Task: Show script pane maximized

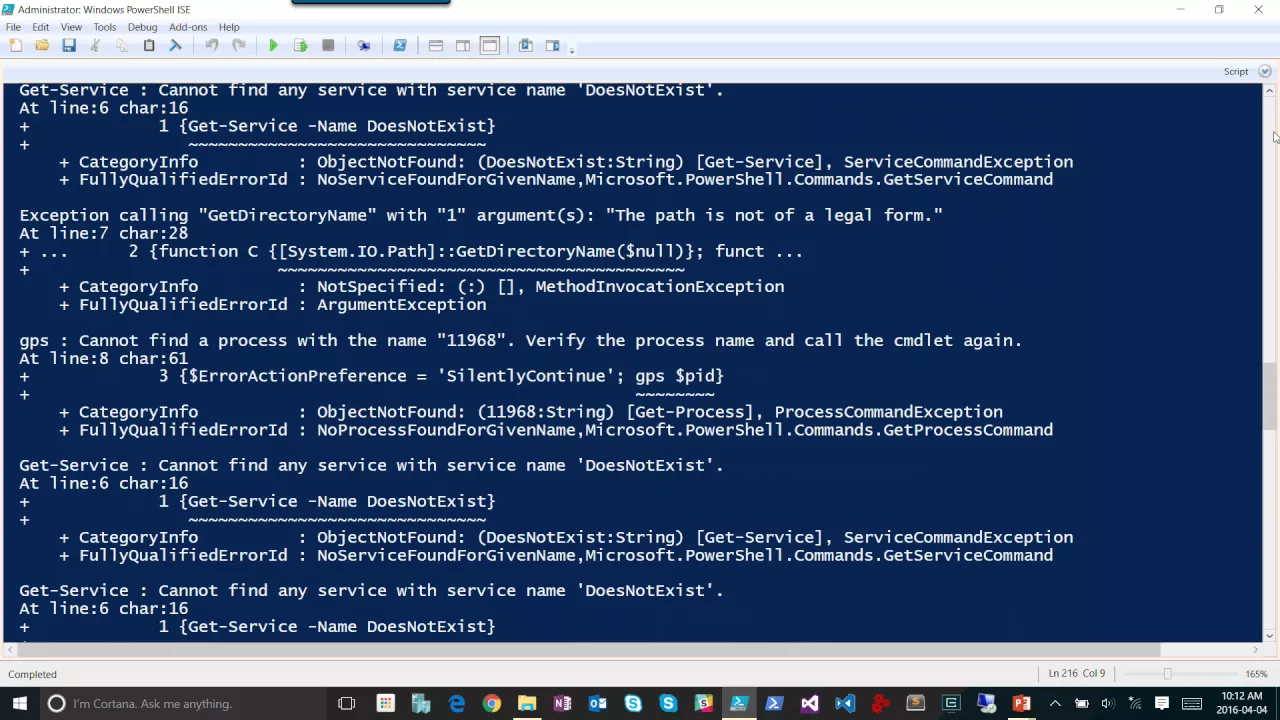Action: (x=490, y=46)
